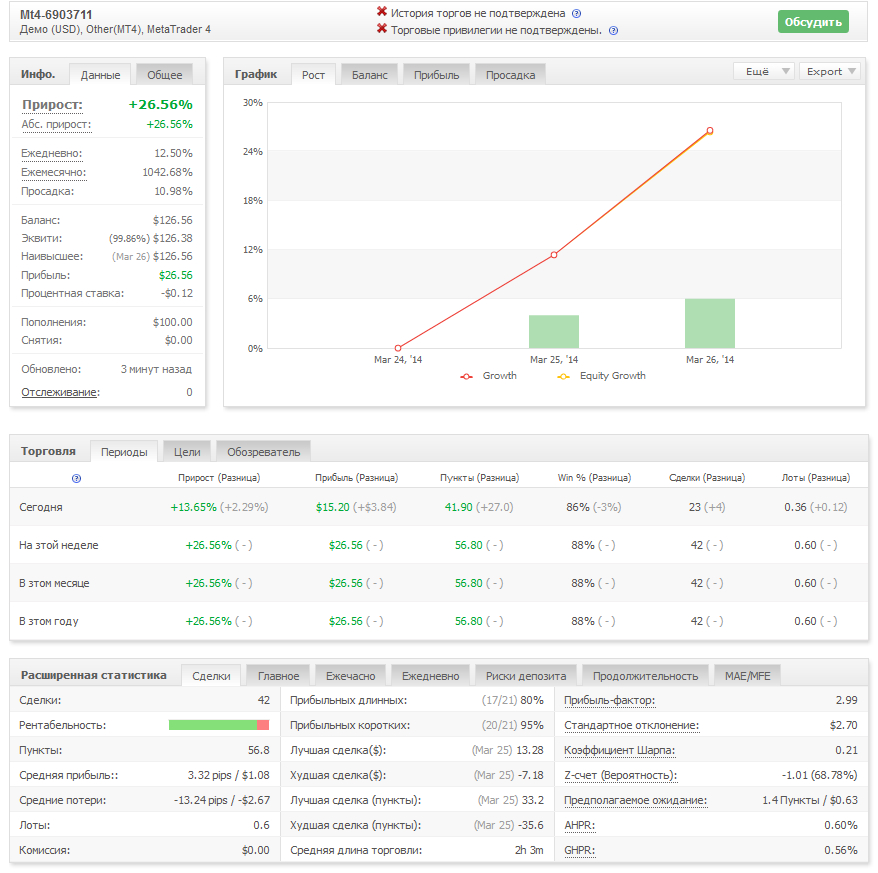878x873 pixels.
Task: Open the Обозреватель tab
Action: [x=263, y=451]
